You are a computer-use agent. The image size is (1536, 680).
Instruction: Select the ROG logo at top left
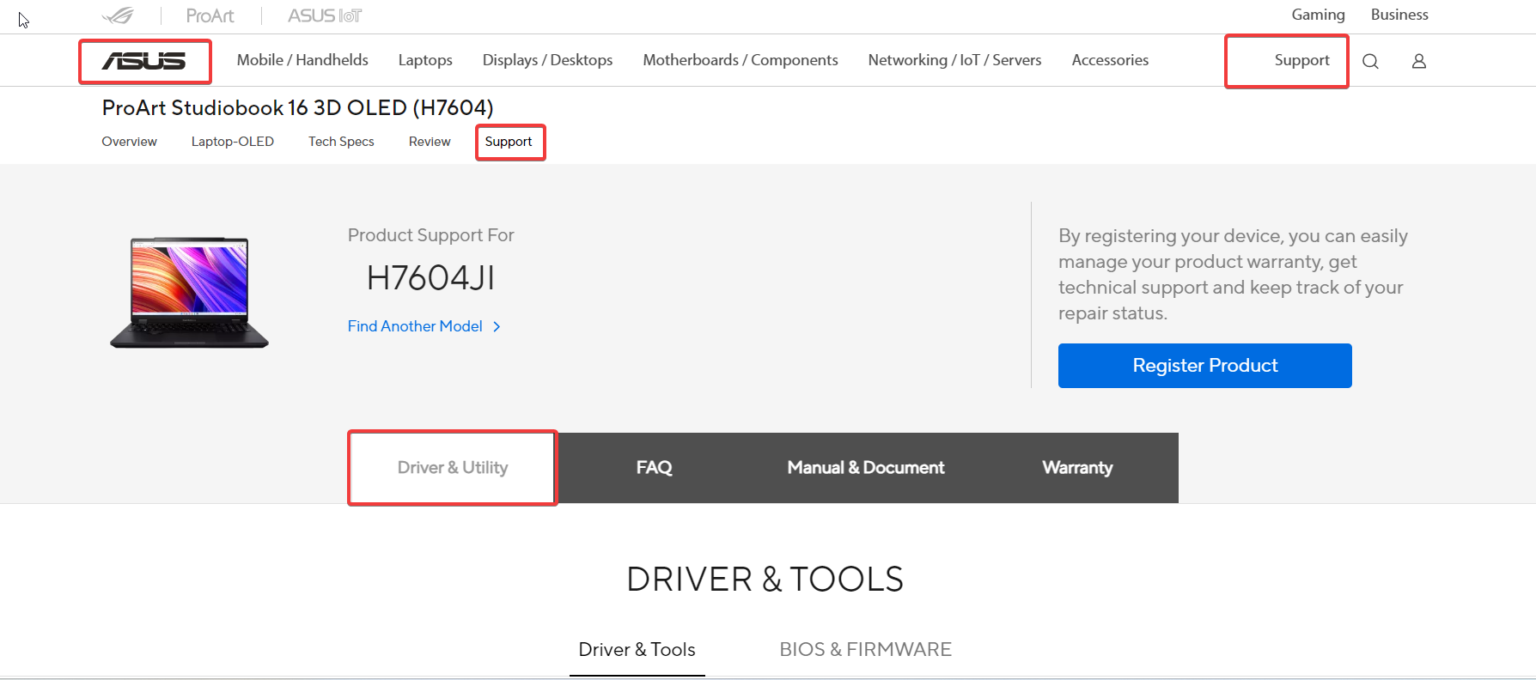[x=119, y=15]
